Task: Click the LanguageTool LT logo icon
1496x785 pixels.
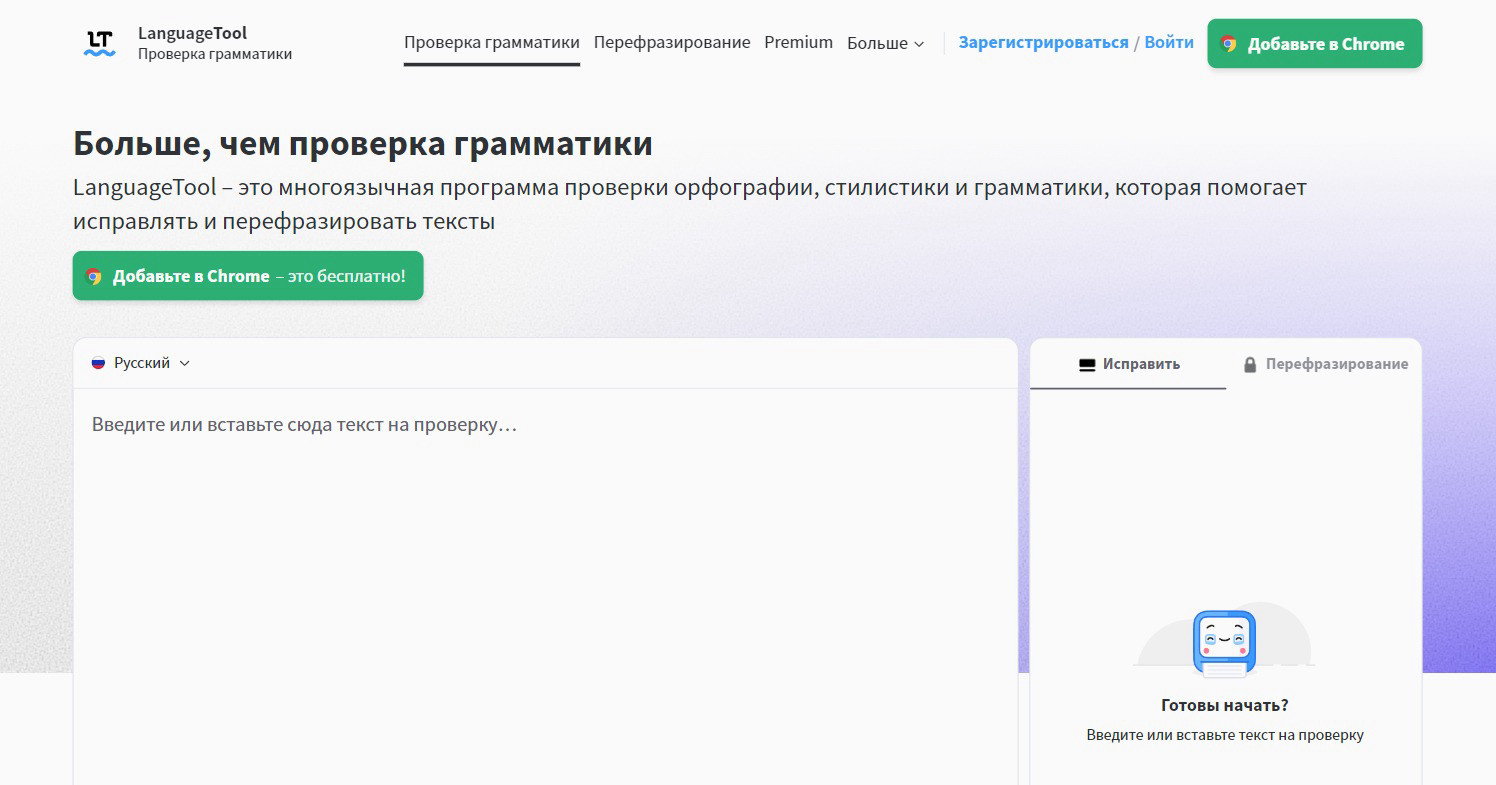Action: (100, 43)
